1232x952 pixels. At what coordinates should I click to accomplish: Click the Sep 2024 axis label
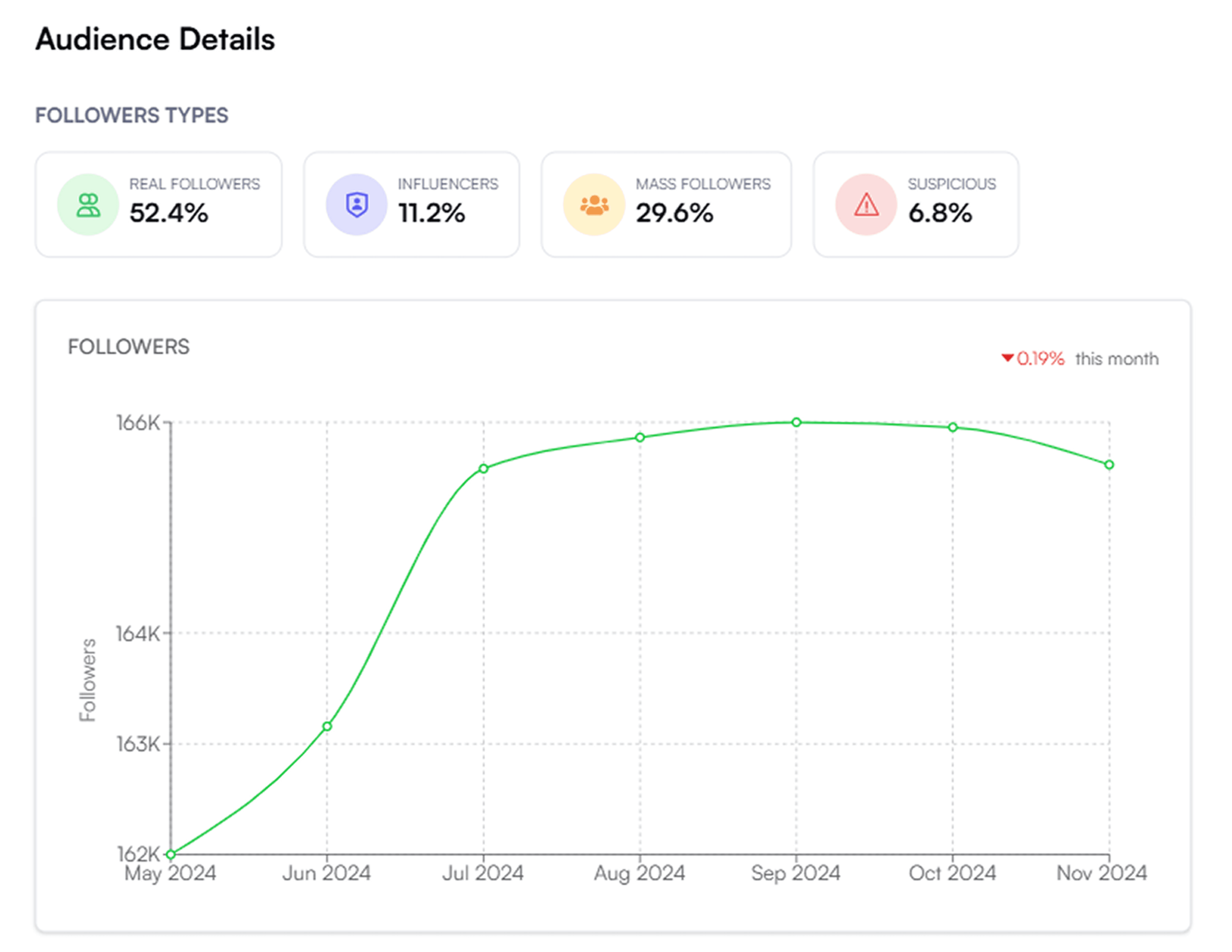pos(796,874)
